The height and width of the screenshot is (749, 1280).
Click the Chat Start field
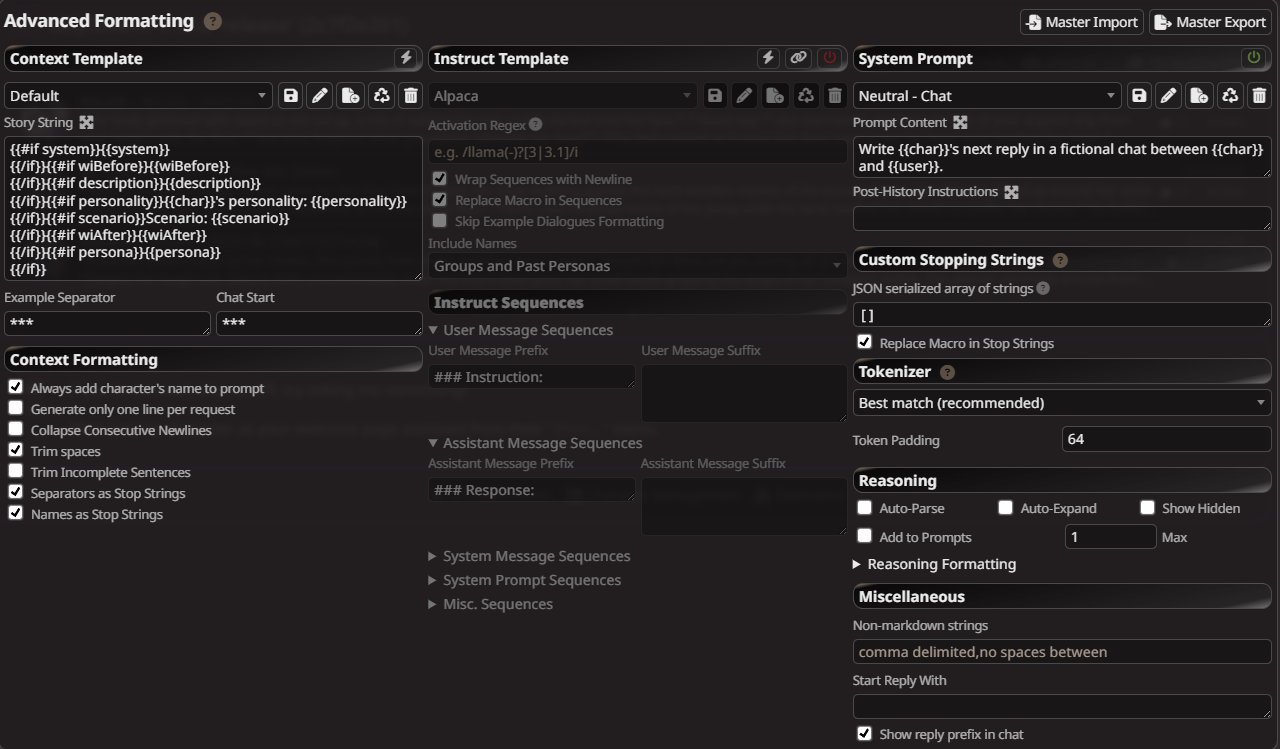(x=319, y=324)
